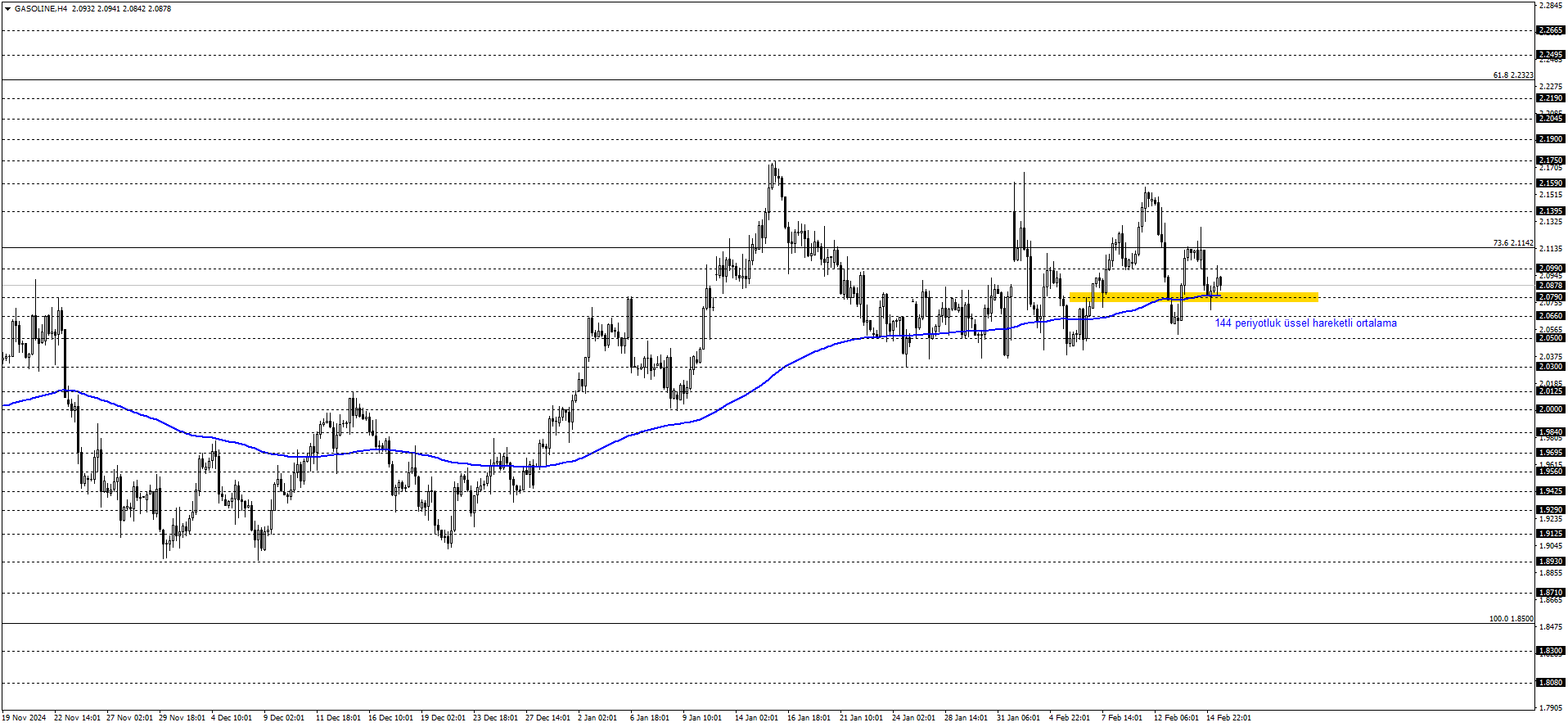Image resolution: width=1568 pixels, height=727 pixels.
Task: Click the 21 Jan 10:01 date label
Action: (x=861, y=718)
